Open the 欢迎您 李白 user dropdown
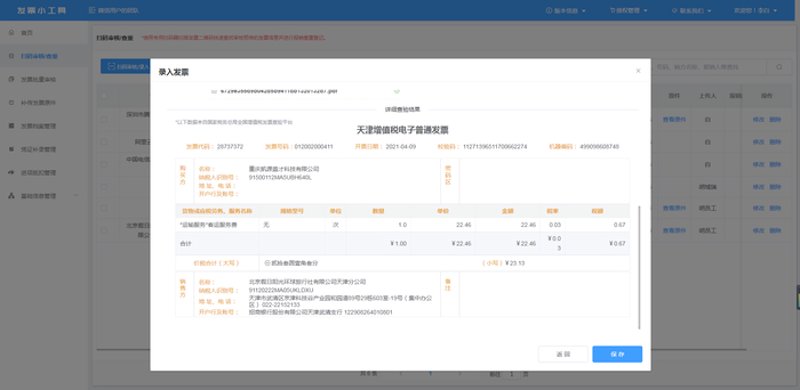 [x=756, y=11]
